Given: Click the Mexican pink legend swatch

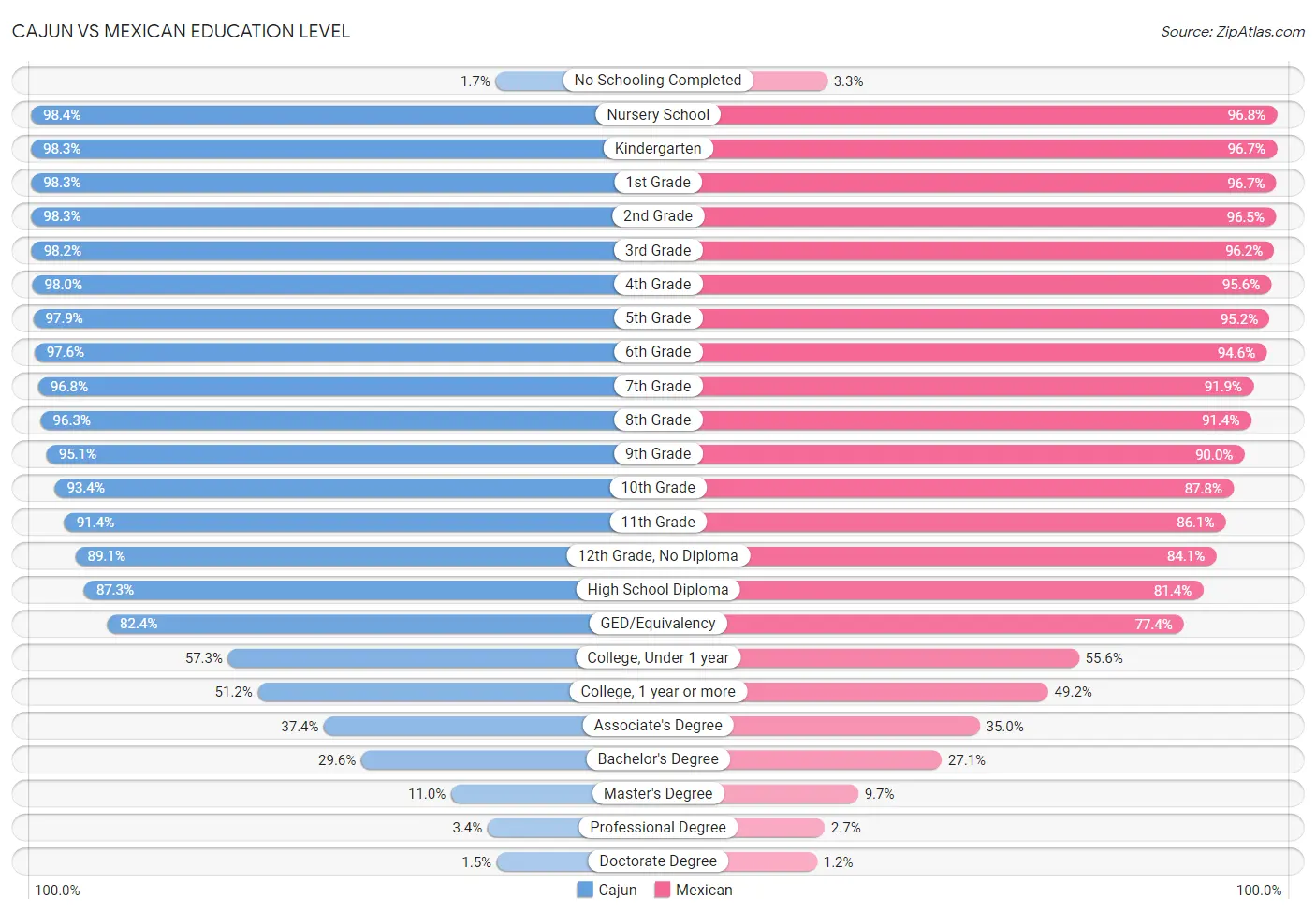Looking at the screenshot, I should point(663,890).
